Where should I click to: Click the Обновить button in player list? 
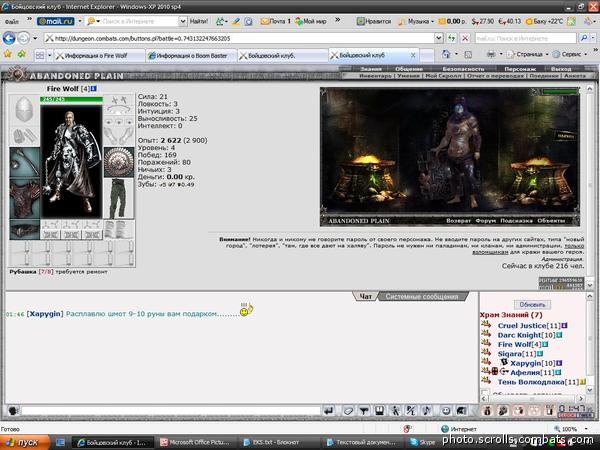[x=532, y=305]
